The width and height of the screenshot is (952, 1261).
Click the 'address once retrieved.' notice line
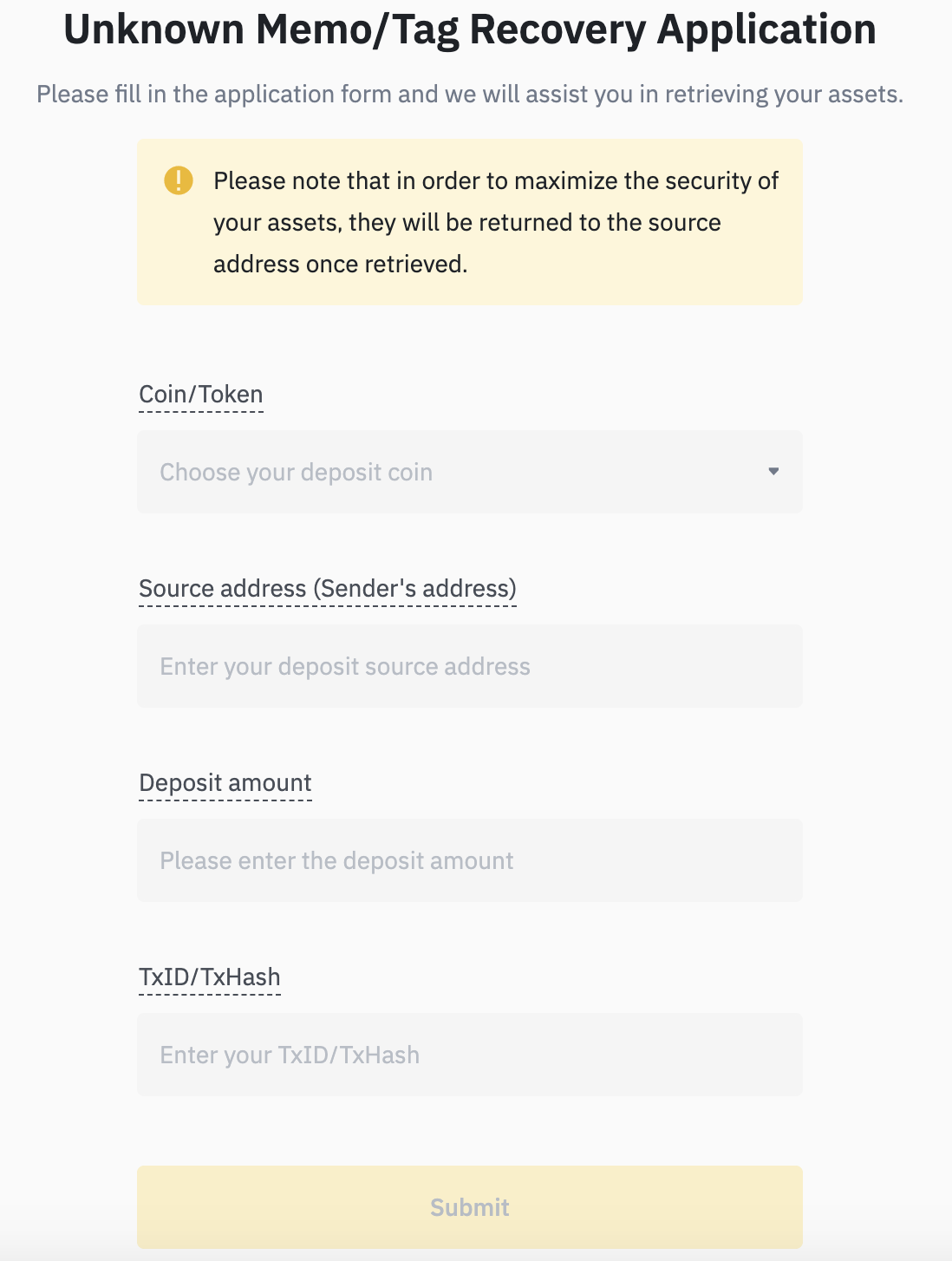(340, 264)
